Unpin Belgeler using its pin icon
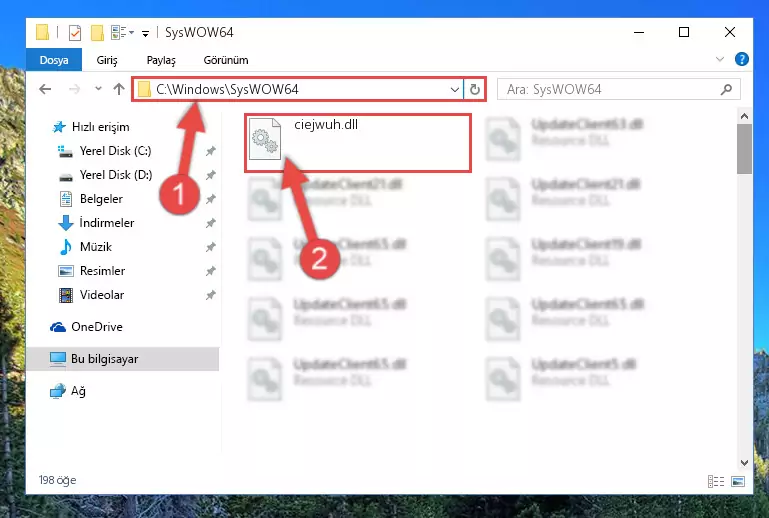The height and width of the screenshot is (518, 769). (x=210, y=199)
